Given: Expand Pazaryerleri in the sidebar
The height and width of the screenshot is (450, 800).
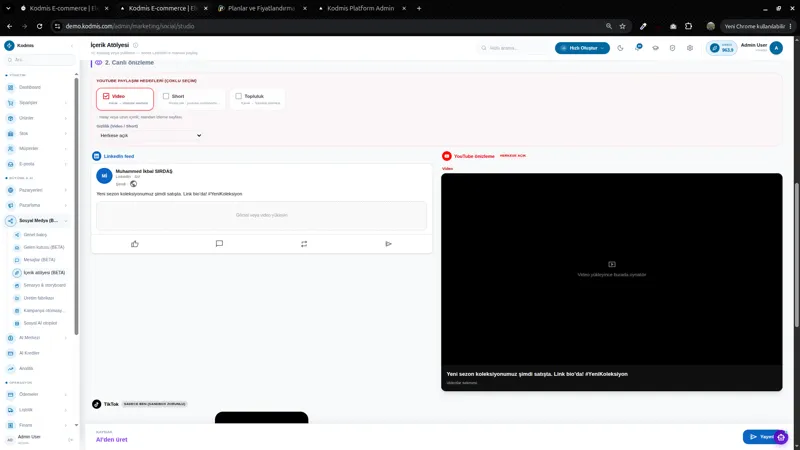Looking at the screenshot, I should tap(66, 190).
